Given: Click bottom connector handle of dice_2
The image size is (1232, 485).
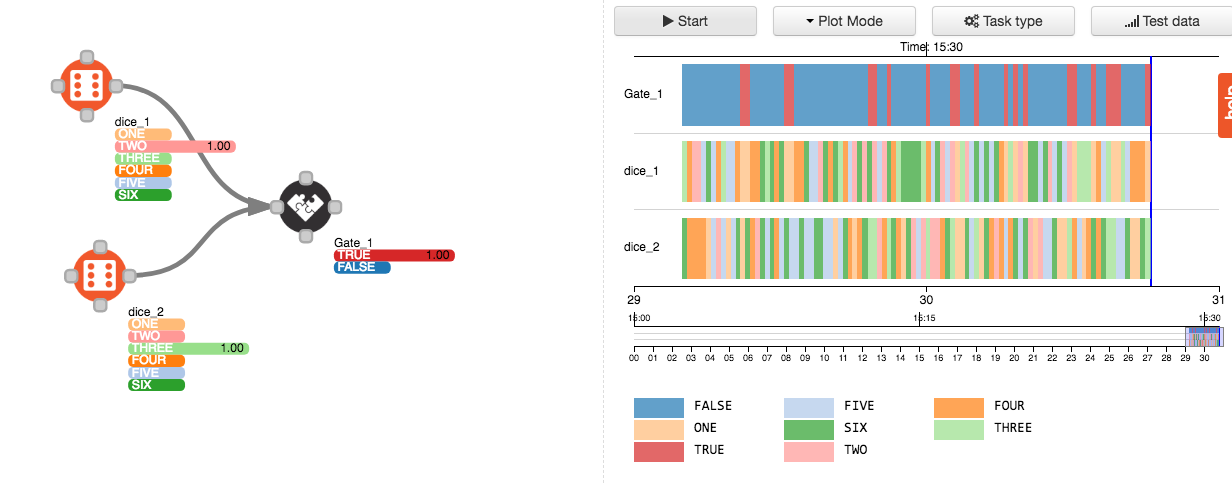Looking at the screenshot, I should [x=99, y=301].
